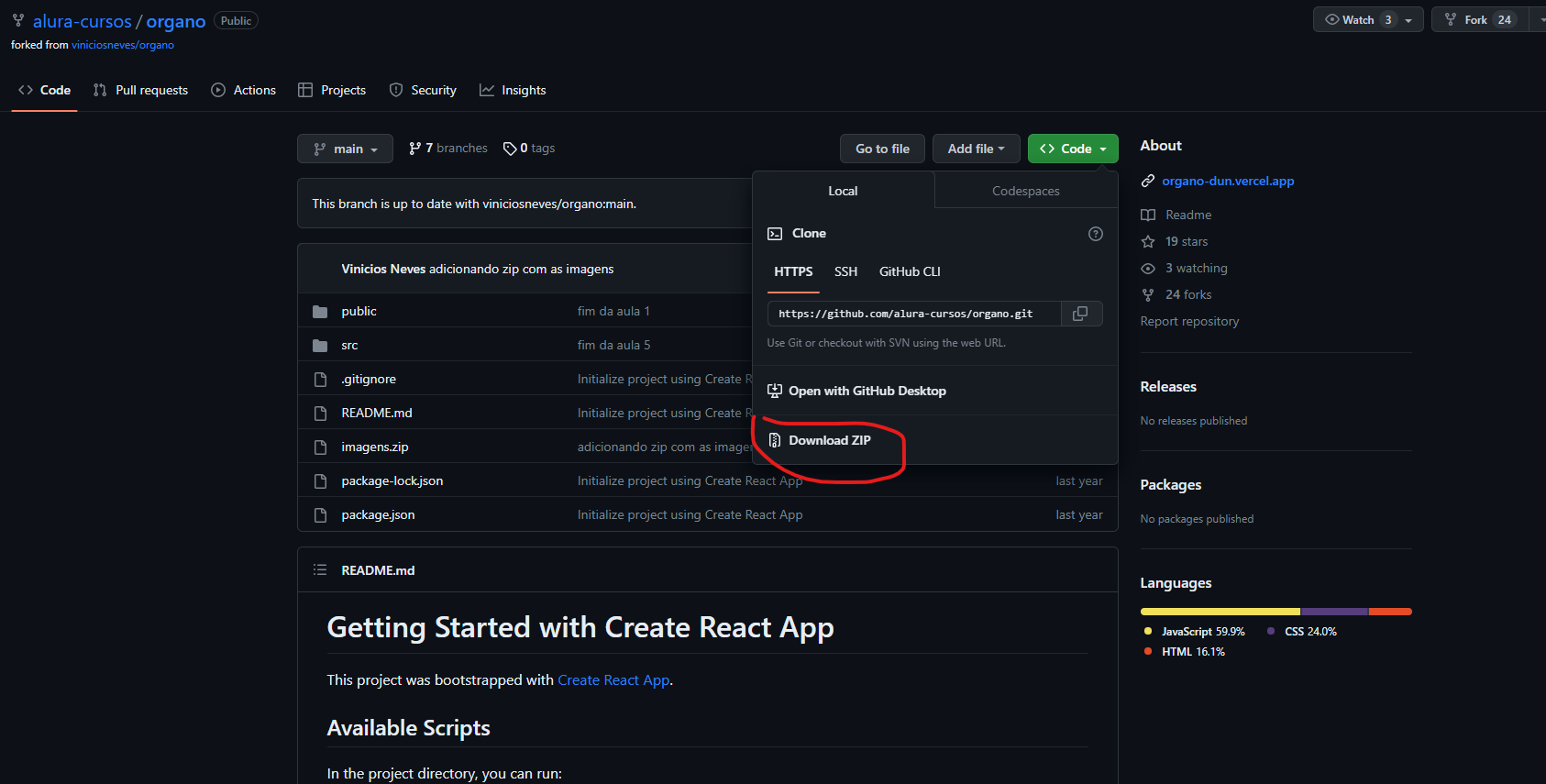
Task: Open package-lock.json file
Action: 392,481
